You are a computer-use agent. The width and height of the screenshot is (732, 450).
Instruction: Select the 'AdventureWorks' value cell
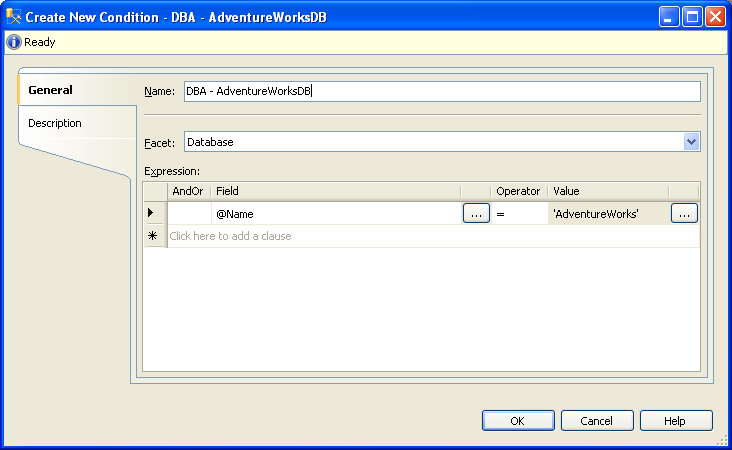(609, 214)
